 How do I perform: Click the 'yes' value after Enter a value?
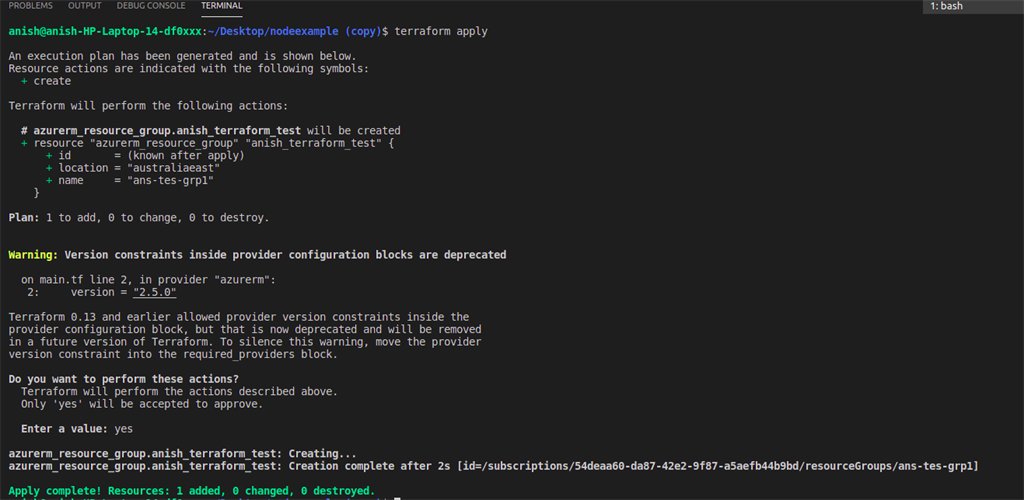[x=123, y=429]
